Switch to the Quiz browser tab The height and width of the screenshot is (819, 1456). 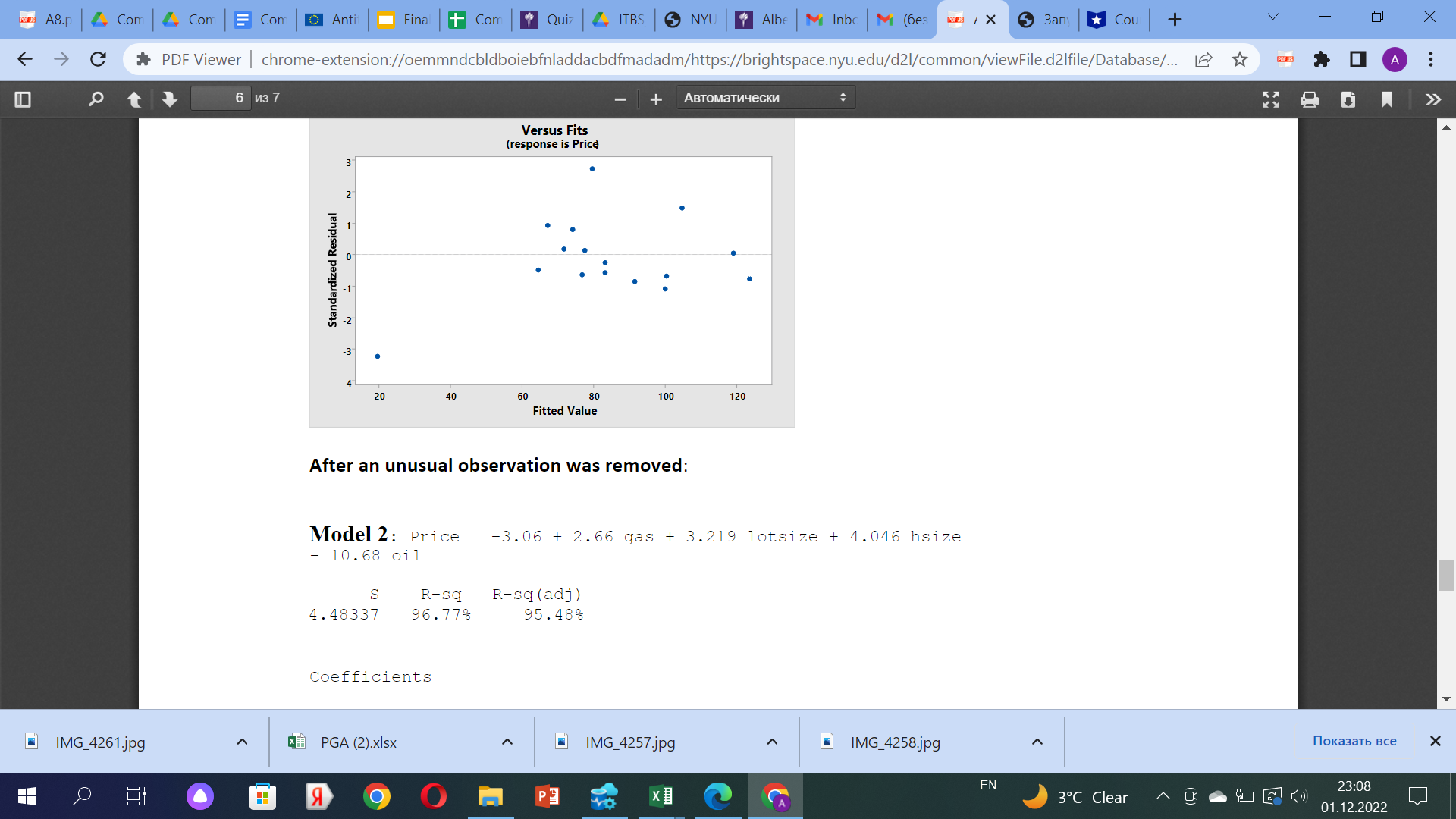(x=548, y=20)
